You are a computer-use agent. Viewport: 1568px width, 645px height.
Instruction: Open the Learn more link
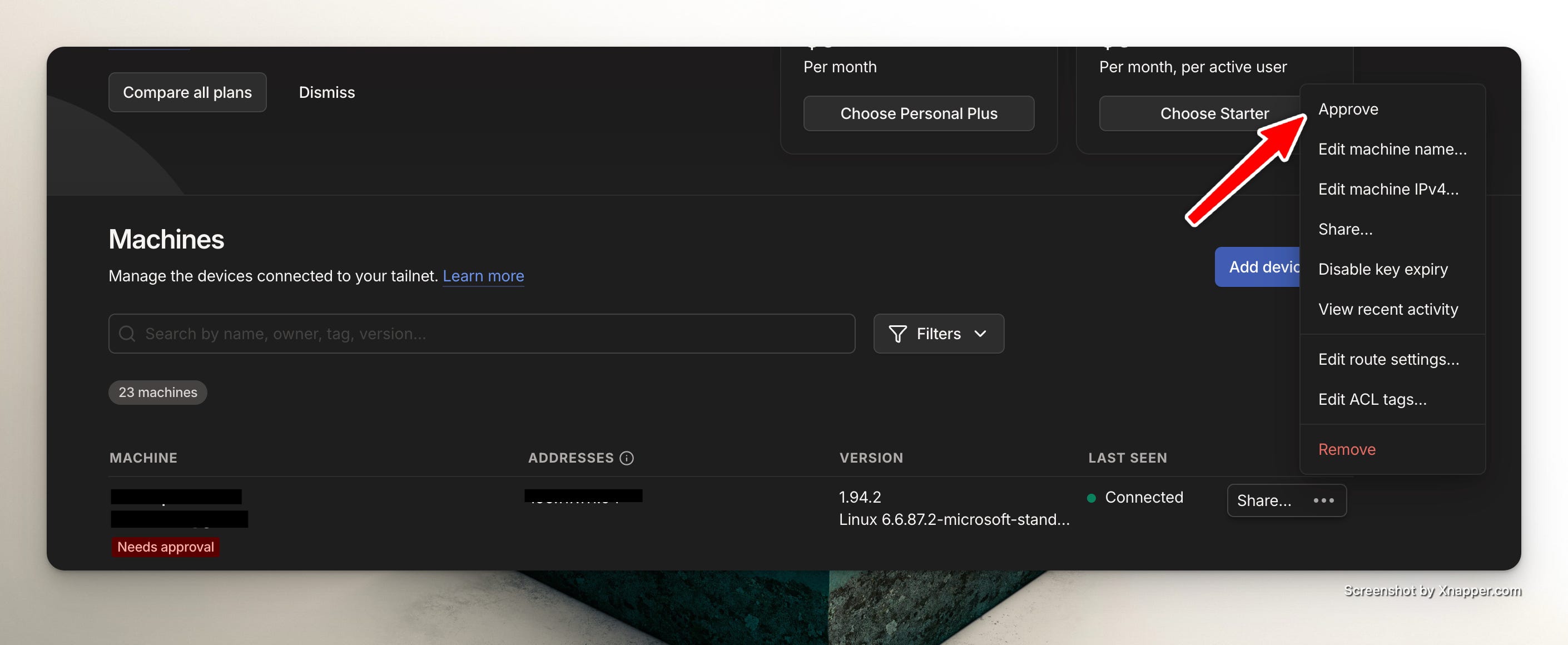pos(483,276)
